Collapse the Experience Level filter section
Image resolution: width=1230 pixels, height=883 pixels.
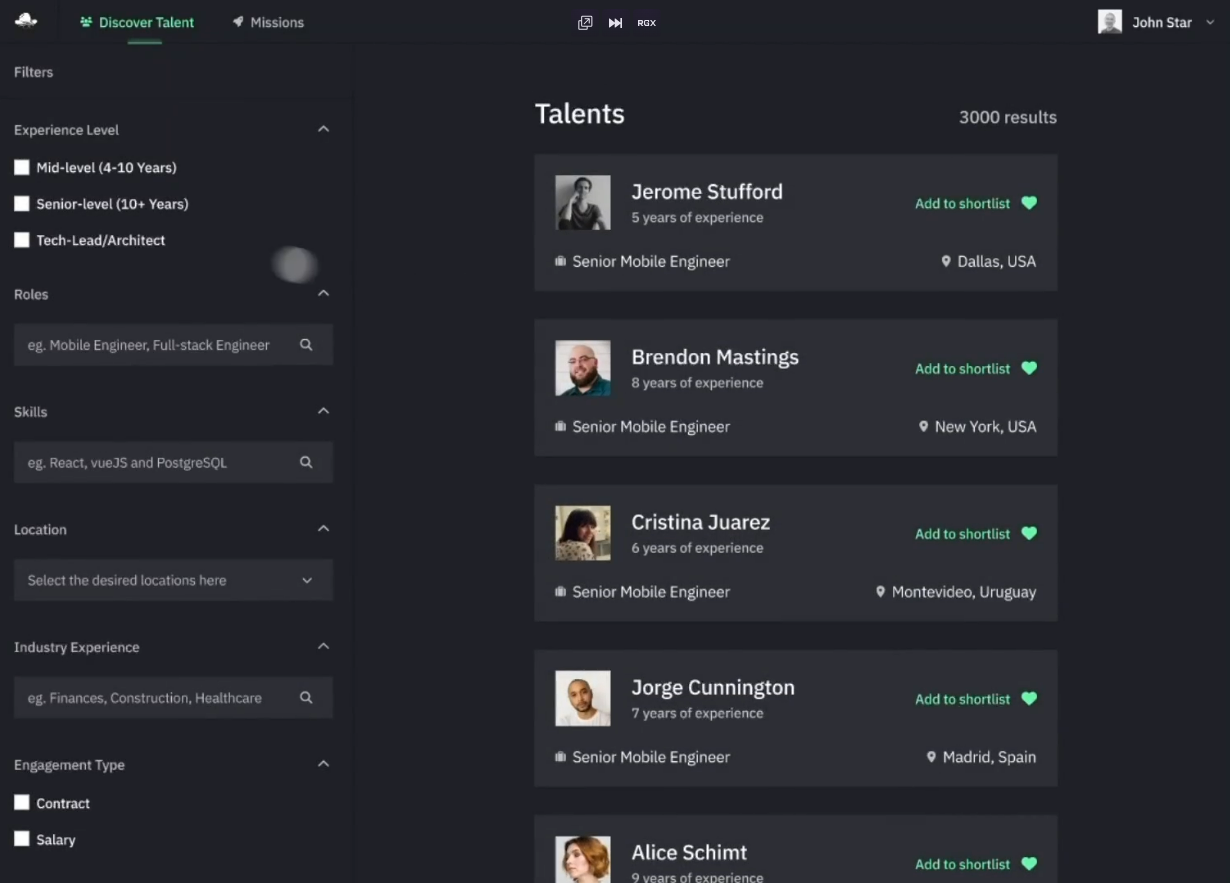(323, 130)
